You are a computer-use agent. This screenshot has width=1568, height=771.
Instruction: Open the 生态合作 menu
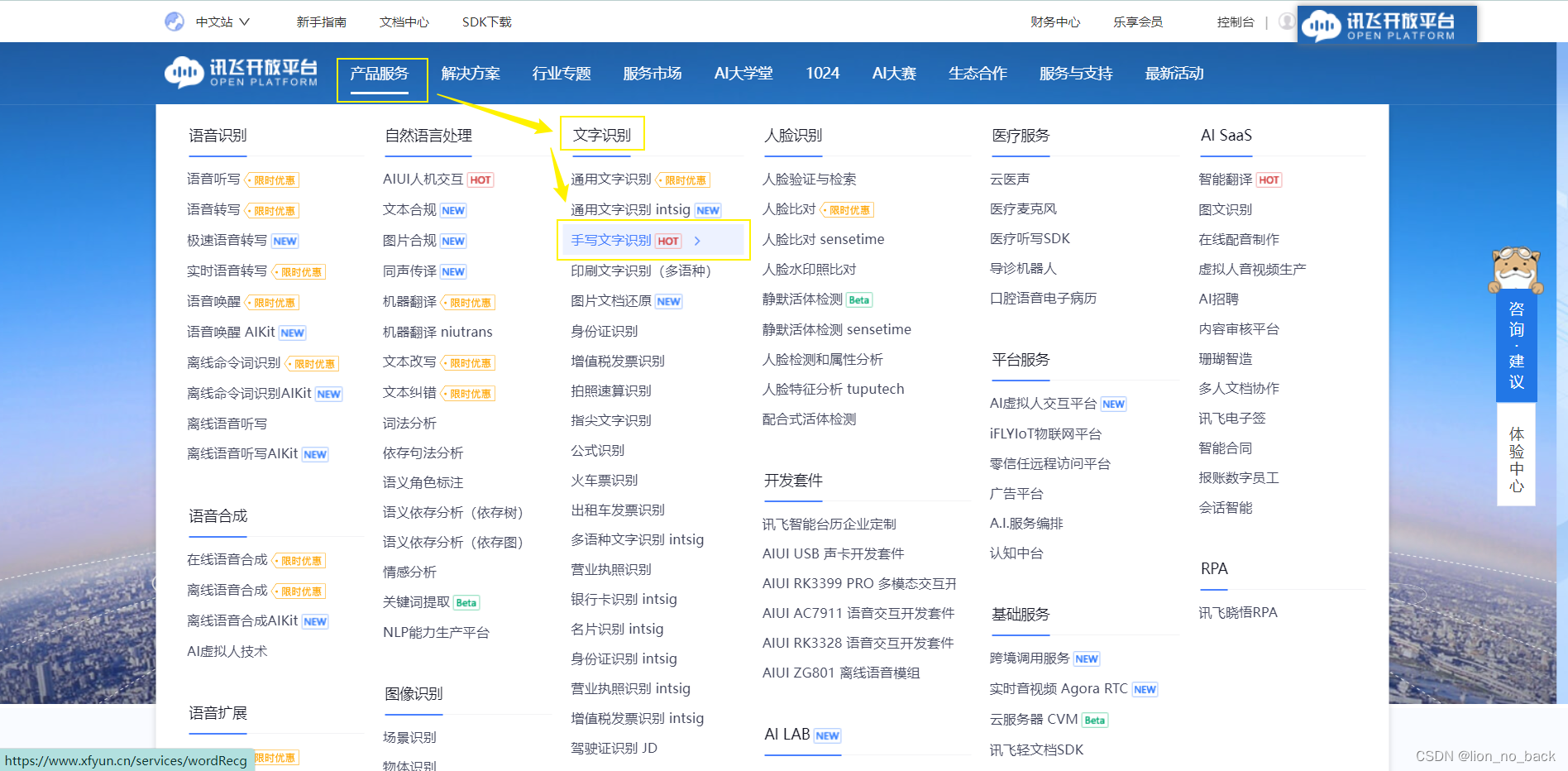click(x=978, y=73)
